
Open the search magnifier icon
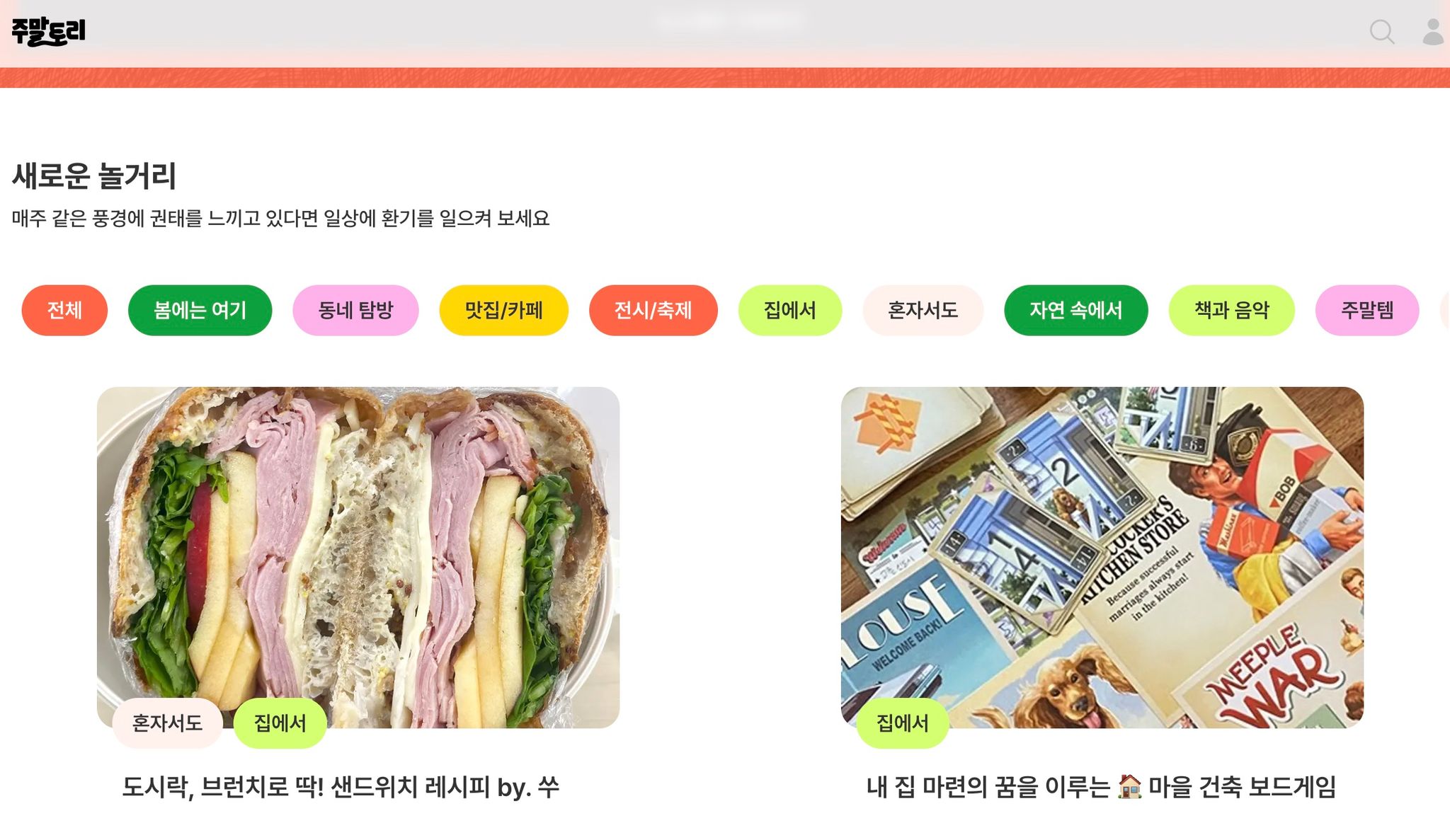[1381, 32]
